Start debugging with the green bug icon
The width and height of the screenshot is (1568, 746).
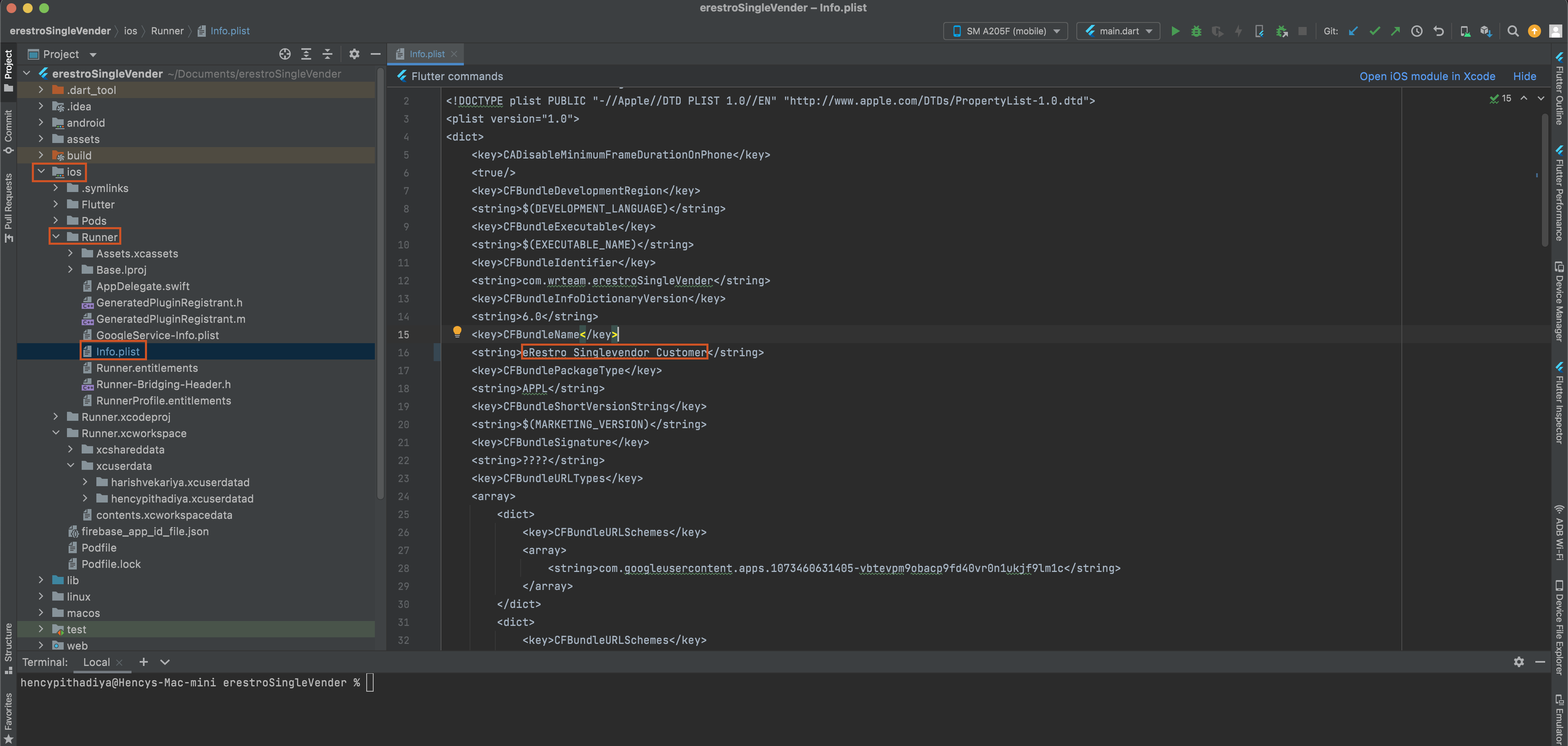pos(1196,31)
